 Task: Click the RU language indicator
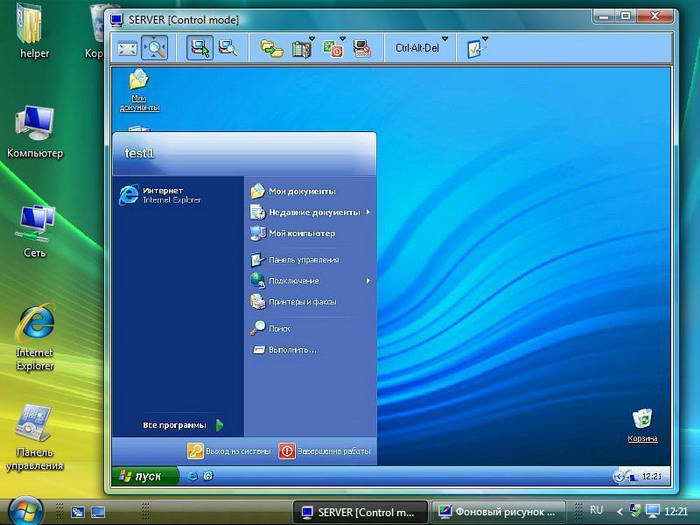tap(596, 510)
